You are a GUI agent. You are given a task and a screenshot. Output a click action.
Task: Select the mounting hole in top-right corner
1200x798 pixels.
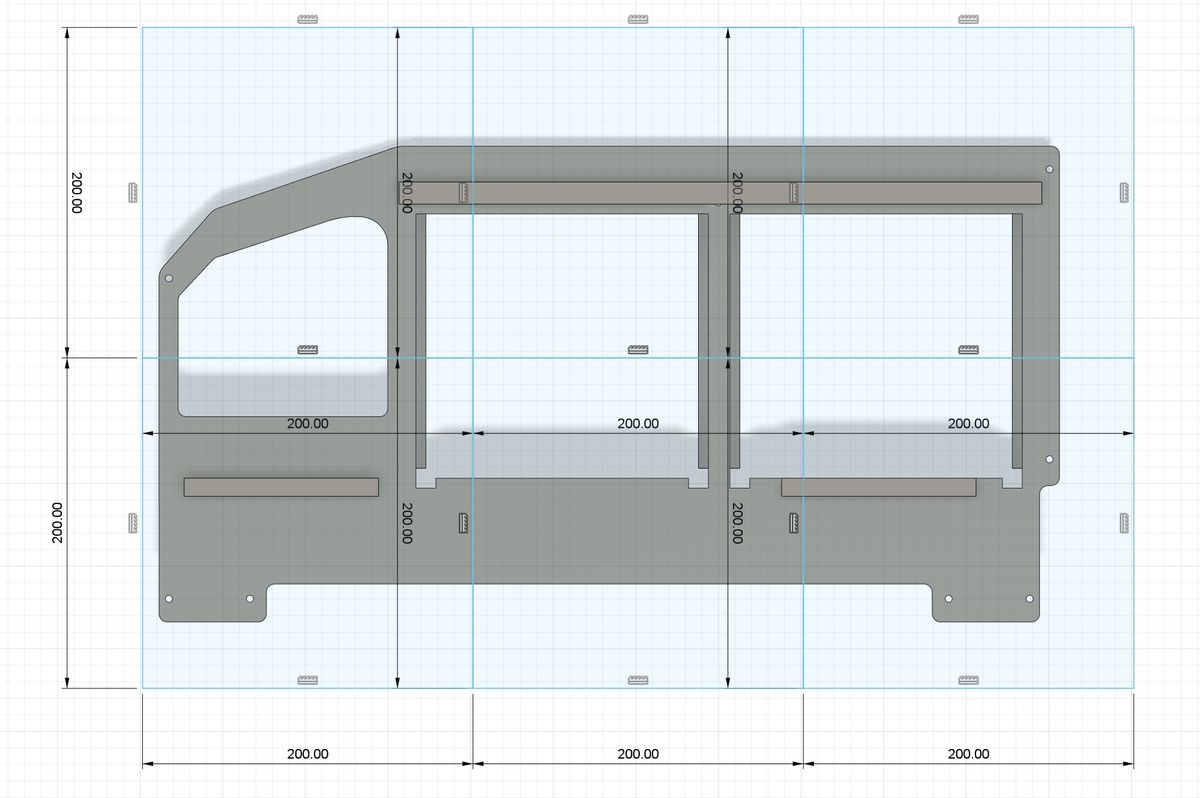point(1049,167)
